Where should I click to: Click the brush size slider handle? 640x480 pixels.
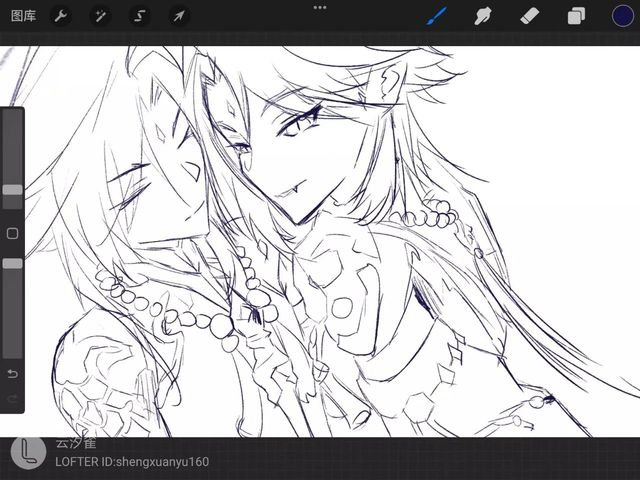tap(13, 190)
